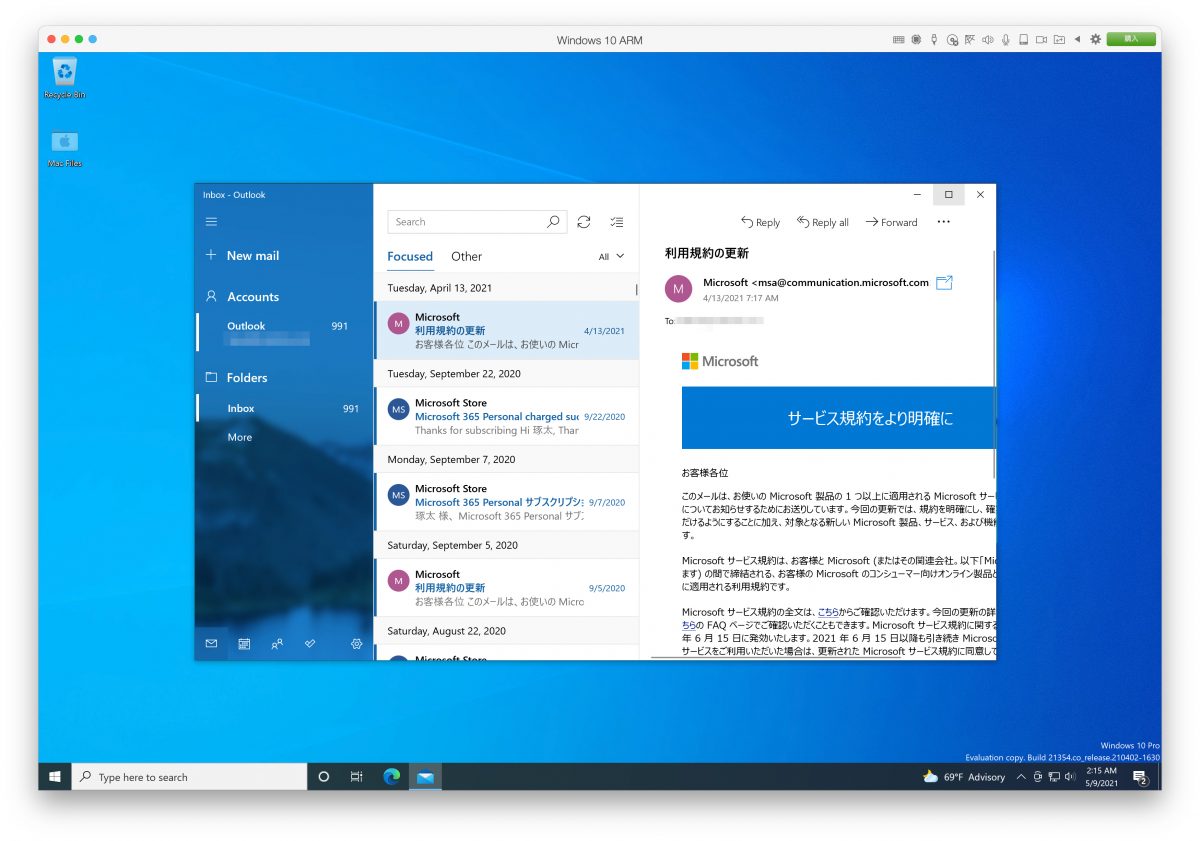Screen dimensions: 1200x841
Task: Click the blue サービス規約 banner in email
Action: [x=839, y=418]
